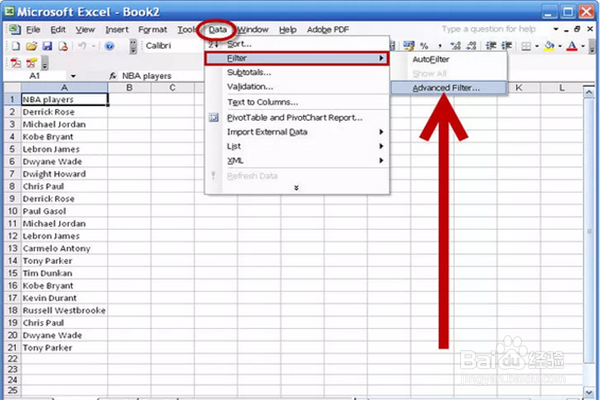Select Text to Columns... menu entry
This screenshot has height=400, width=600.
[297, 102]
